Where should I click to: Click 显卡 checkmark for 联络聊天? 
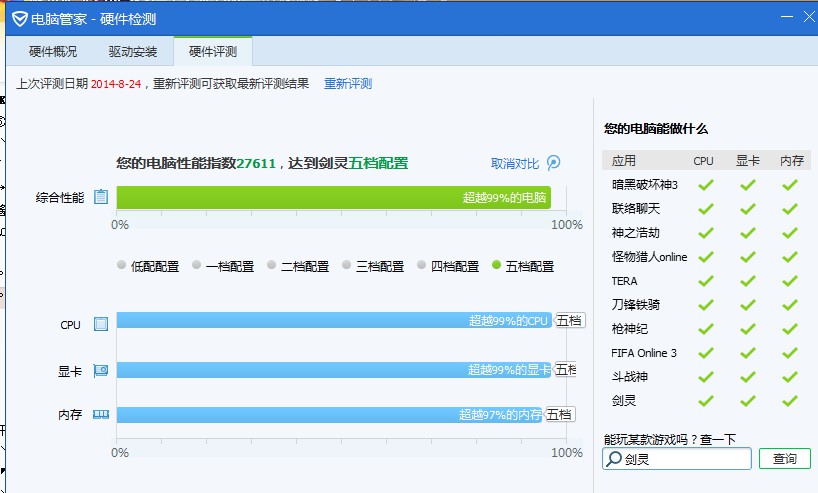(748, 209)
